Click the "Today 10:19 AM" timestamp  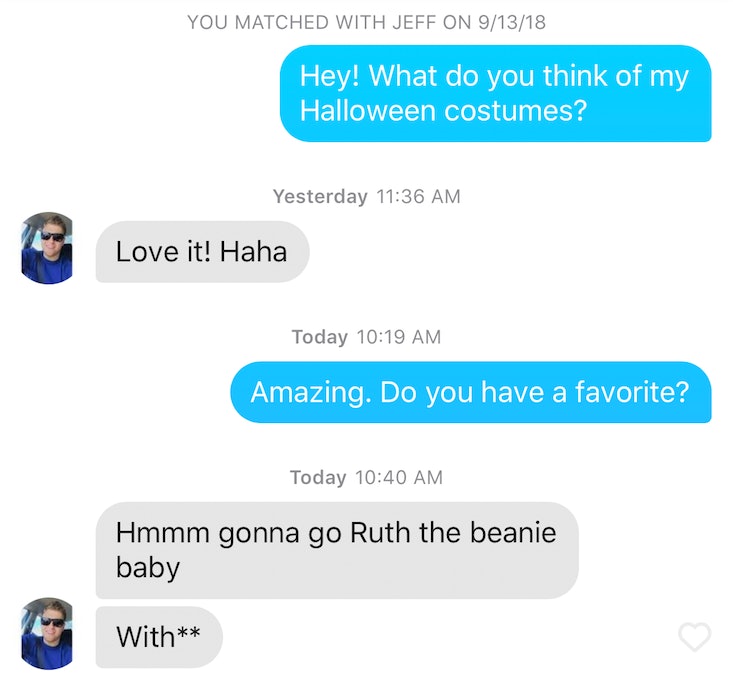click(366, 337)
